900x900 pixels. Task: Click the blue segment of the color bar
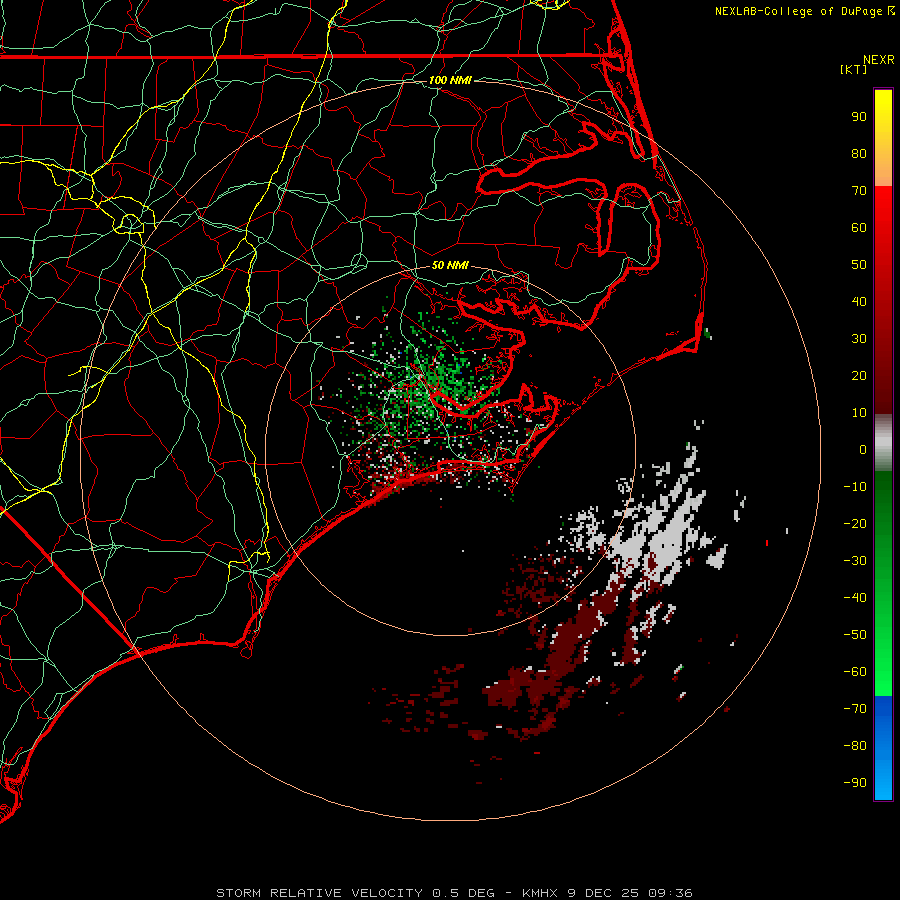point(883,748)
